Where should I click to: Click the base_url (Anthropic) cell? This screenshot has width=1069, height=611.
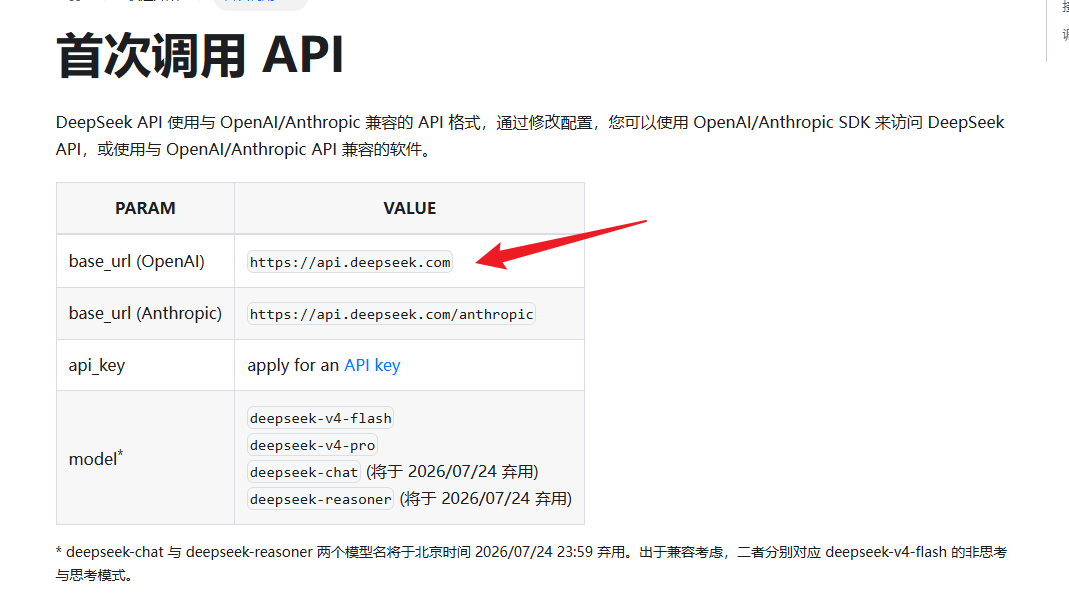click(x=145, y=314)
